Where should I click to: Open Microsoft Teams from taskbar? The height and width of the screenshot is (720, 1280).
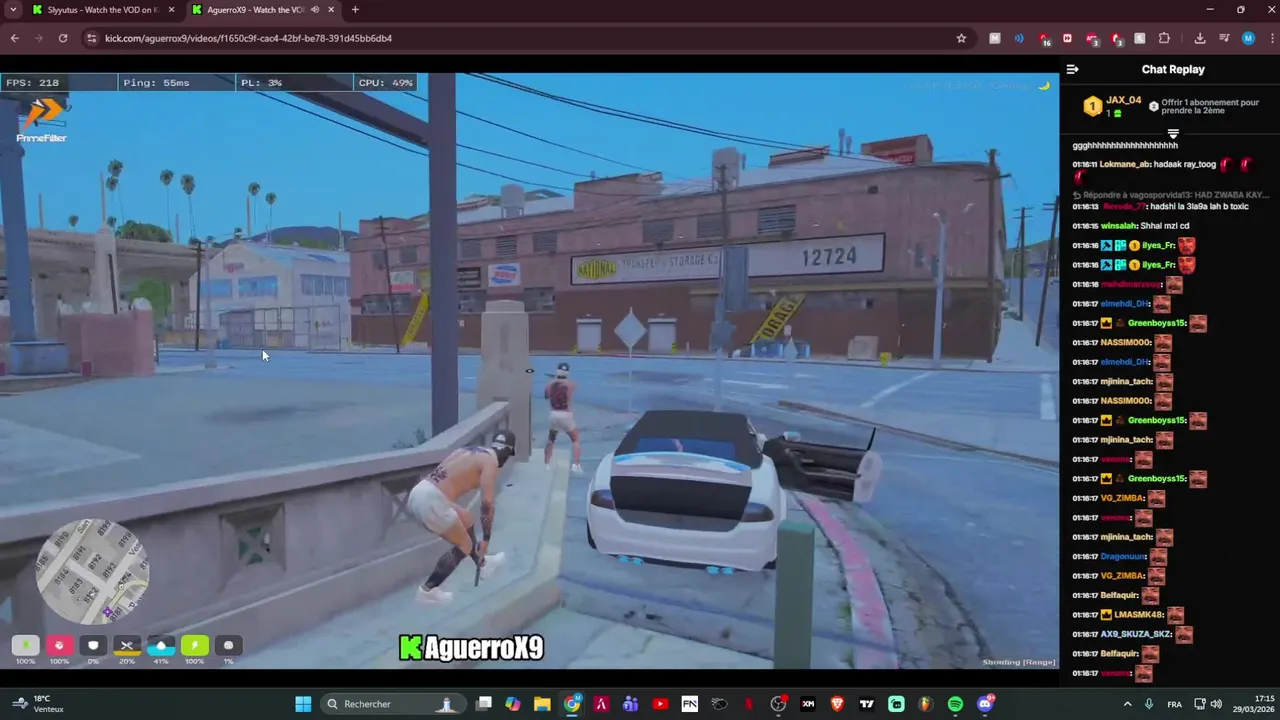630,704
